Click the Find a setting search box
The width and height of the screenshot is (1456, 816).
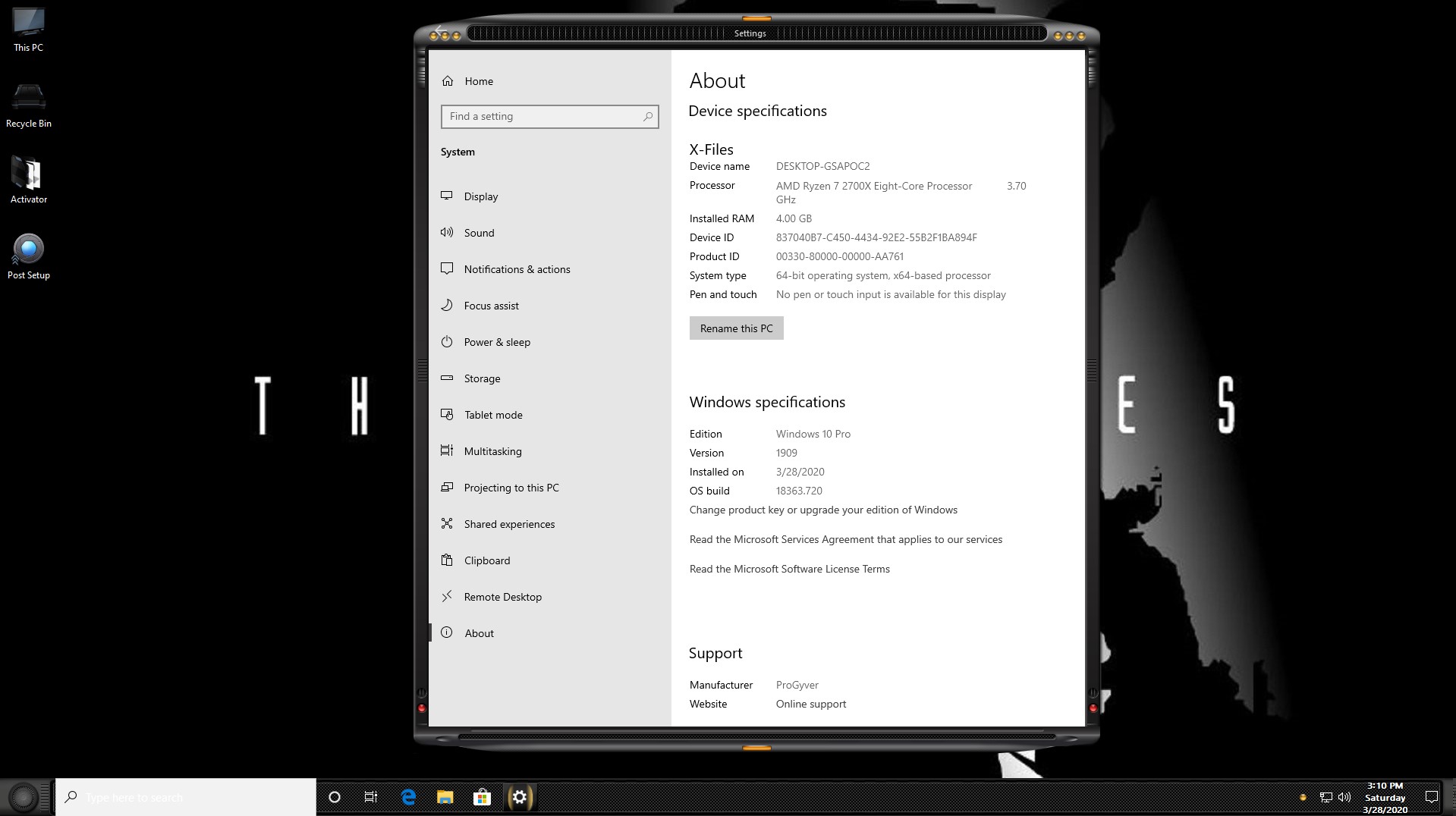549,116
